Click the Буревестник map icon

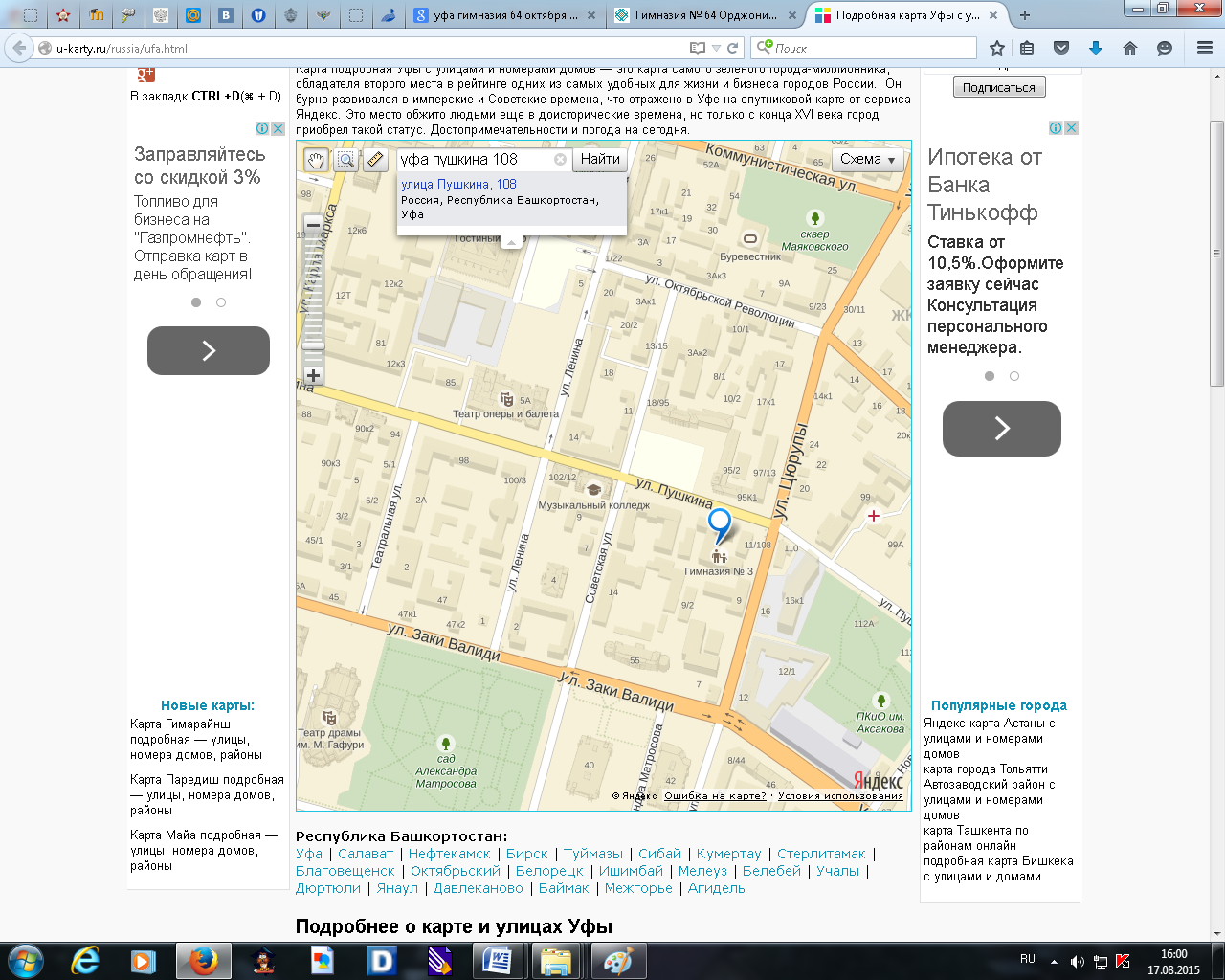click(750, 239)
